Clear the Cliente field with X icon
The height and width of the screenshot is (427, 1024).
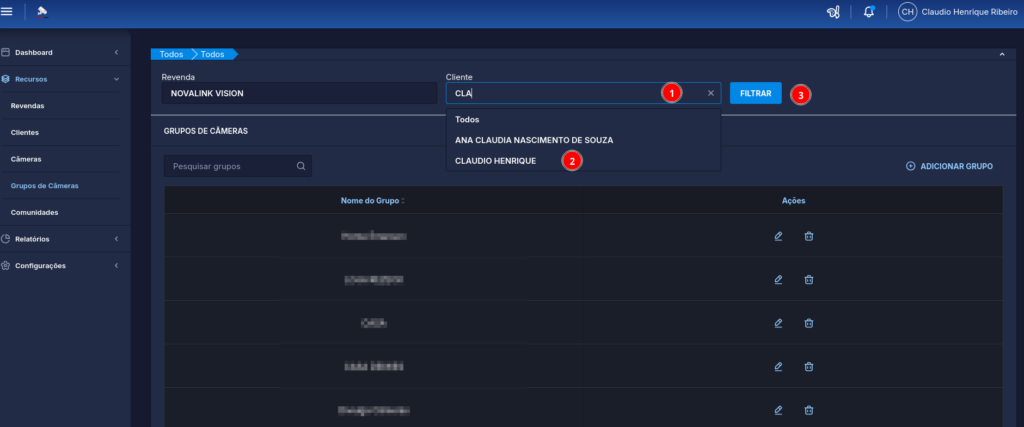(x=711, y=93)
